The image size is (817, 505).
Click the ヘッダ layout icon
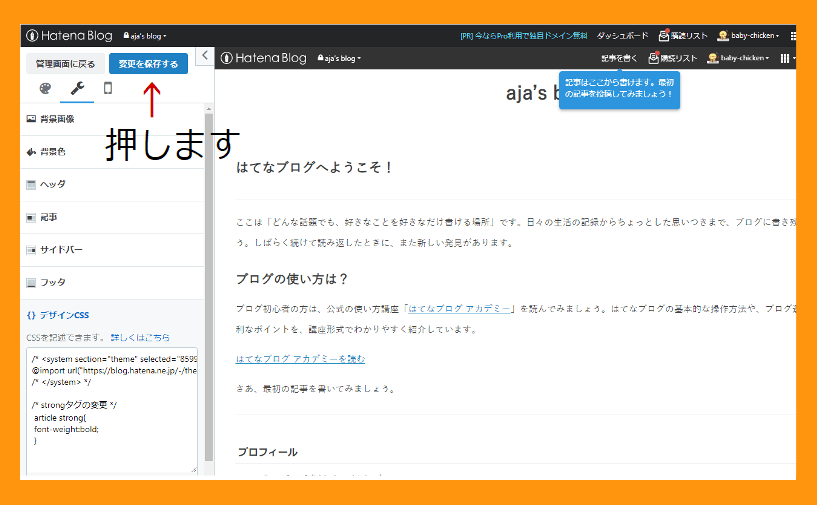click(31, 184)
